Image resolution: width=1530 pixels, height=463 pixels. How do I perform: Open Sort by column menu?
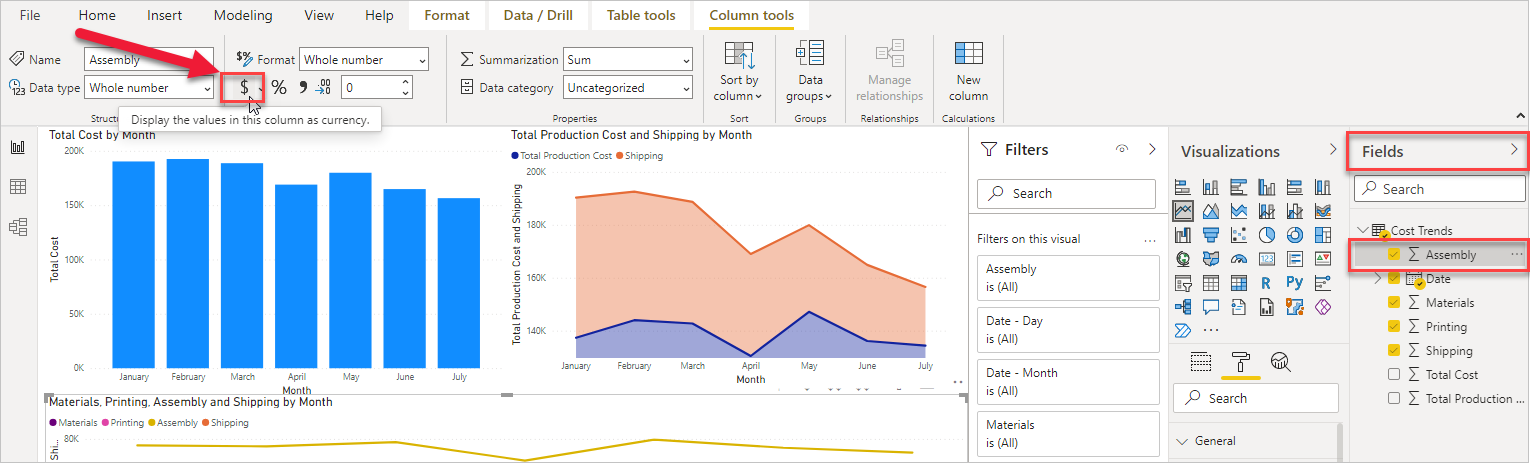(x=739, y=72)
